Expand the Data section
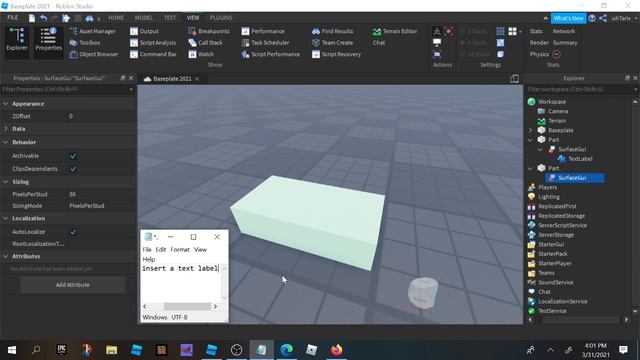This screenshot has width=640, height=360. [x=6, y=129]
